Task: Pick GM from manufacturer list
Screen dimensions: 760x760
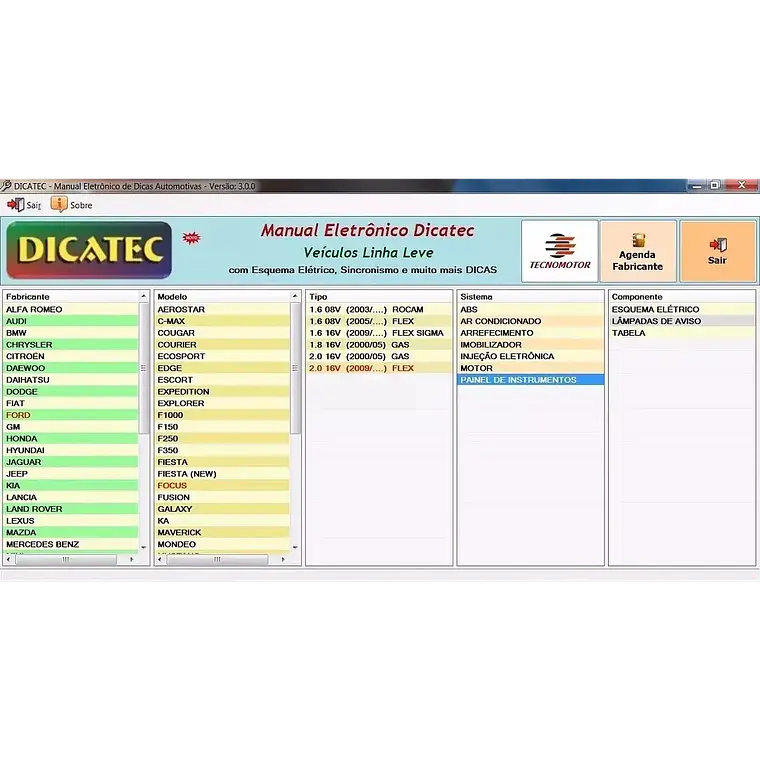Action: tap(71, 427)
